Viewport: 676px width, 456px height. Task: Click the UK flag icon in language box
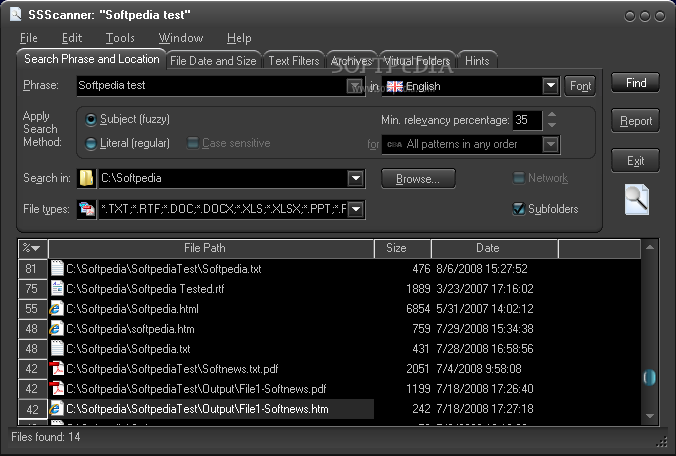(394, 87)
